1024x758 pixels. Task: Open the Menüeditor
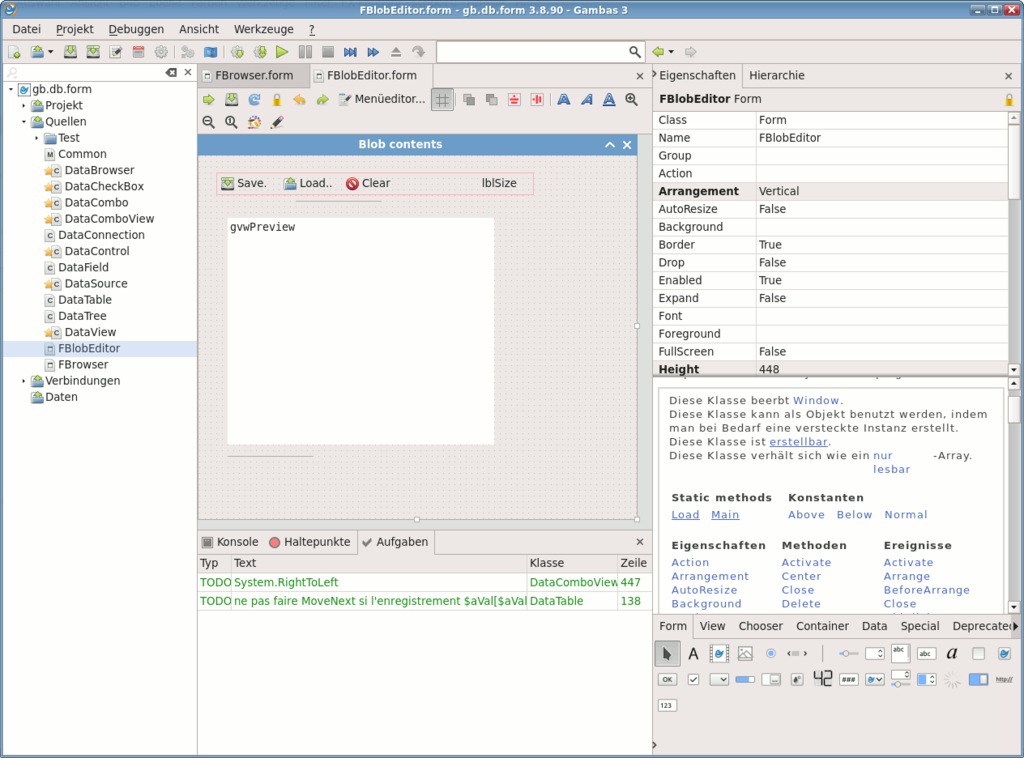381,99
